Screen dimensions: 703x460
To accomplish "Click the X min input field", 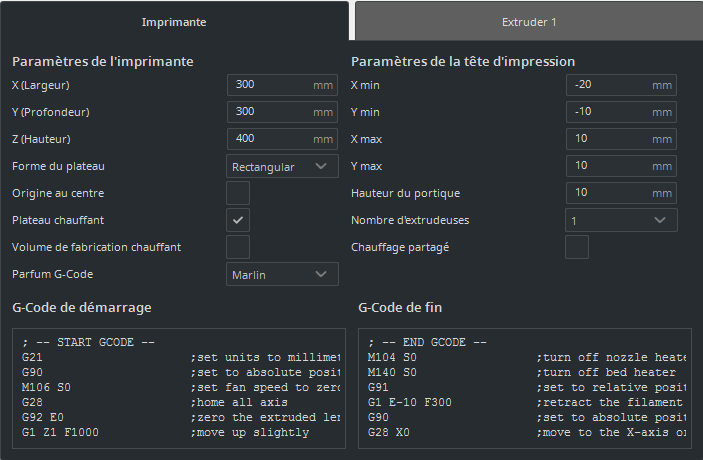I will (x=609, y=85).
